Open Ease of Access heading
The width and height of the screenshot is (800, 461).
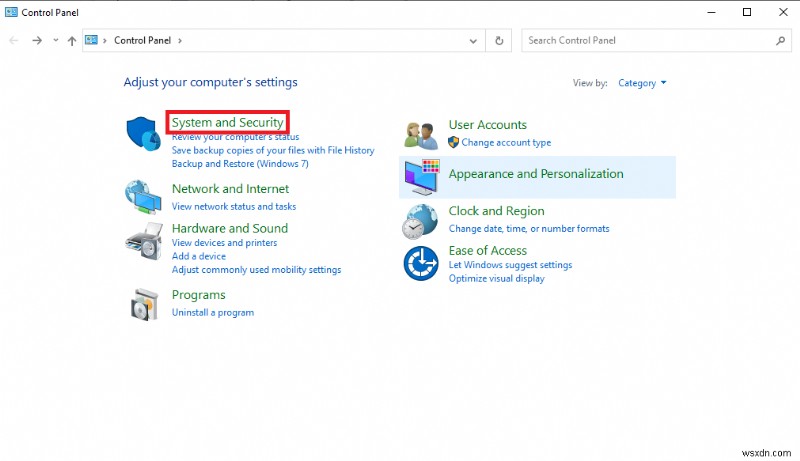[x=488, y=250]
